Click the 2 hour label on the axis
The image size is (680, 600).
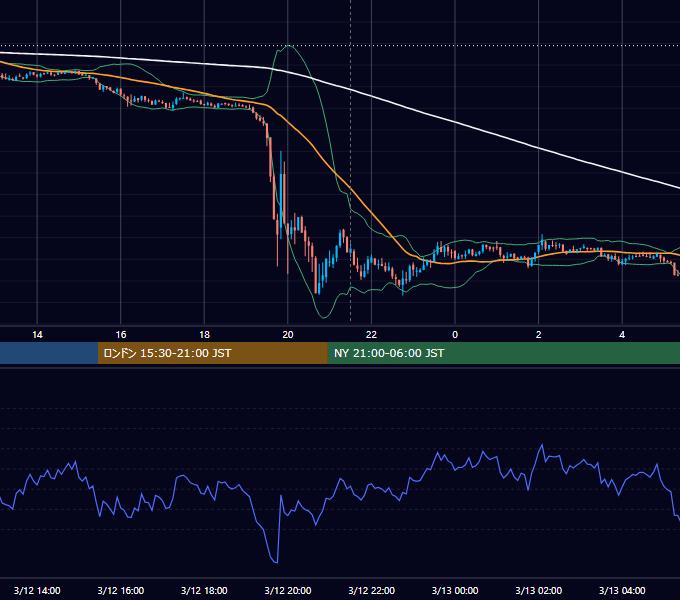(539, 335)
